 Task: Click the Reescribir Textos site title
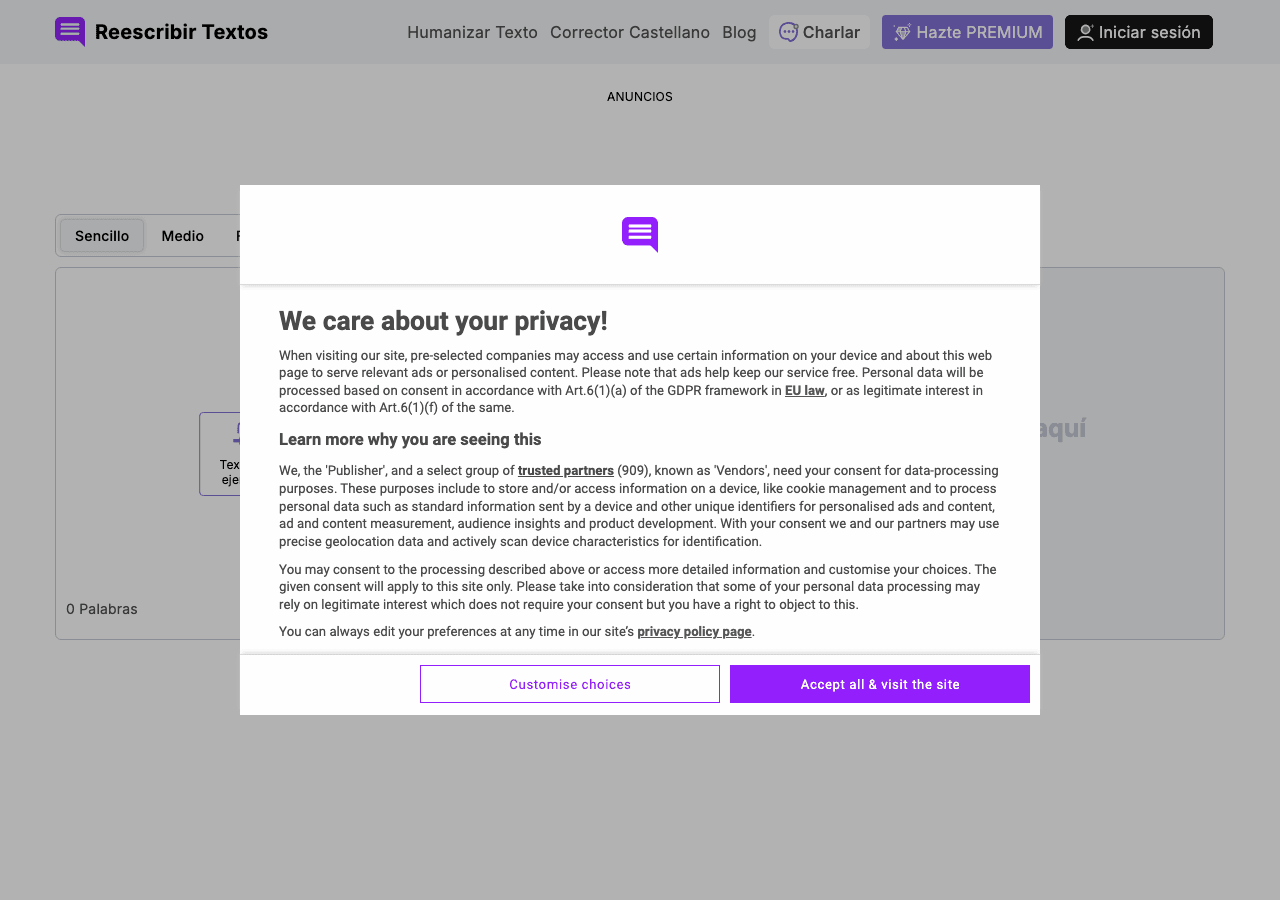(181, 32)
